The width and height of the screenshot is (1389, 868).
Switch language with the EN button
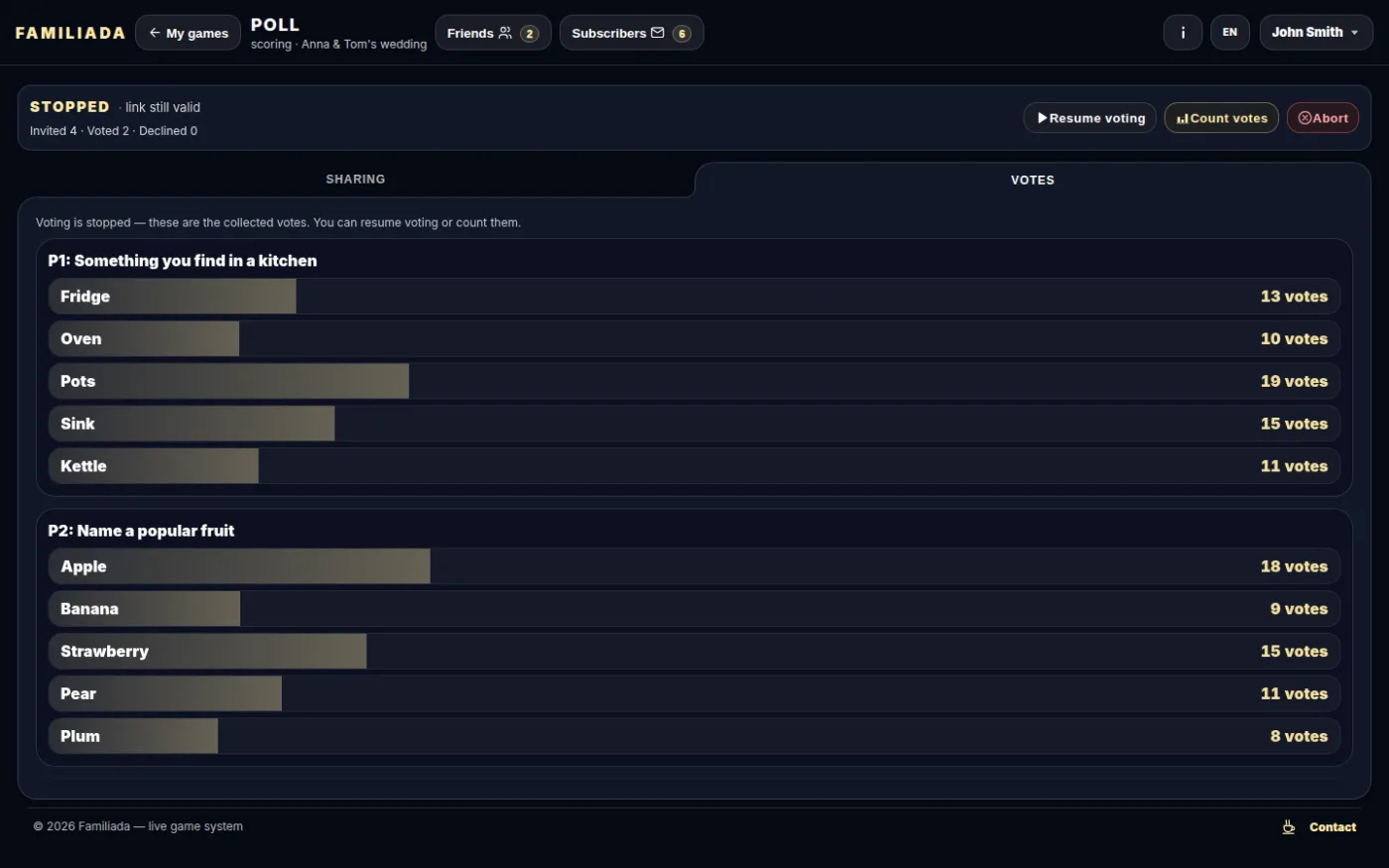(x=1230, y=33)
